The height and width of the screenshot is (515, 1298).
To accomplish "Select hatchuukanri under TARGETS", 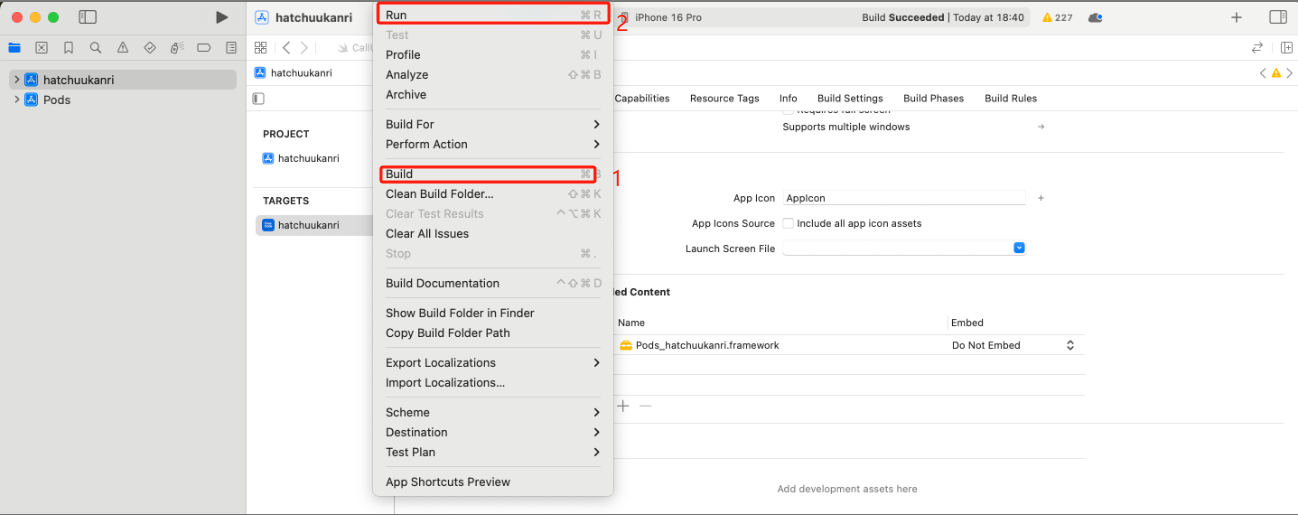I will [314, 225].
